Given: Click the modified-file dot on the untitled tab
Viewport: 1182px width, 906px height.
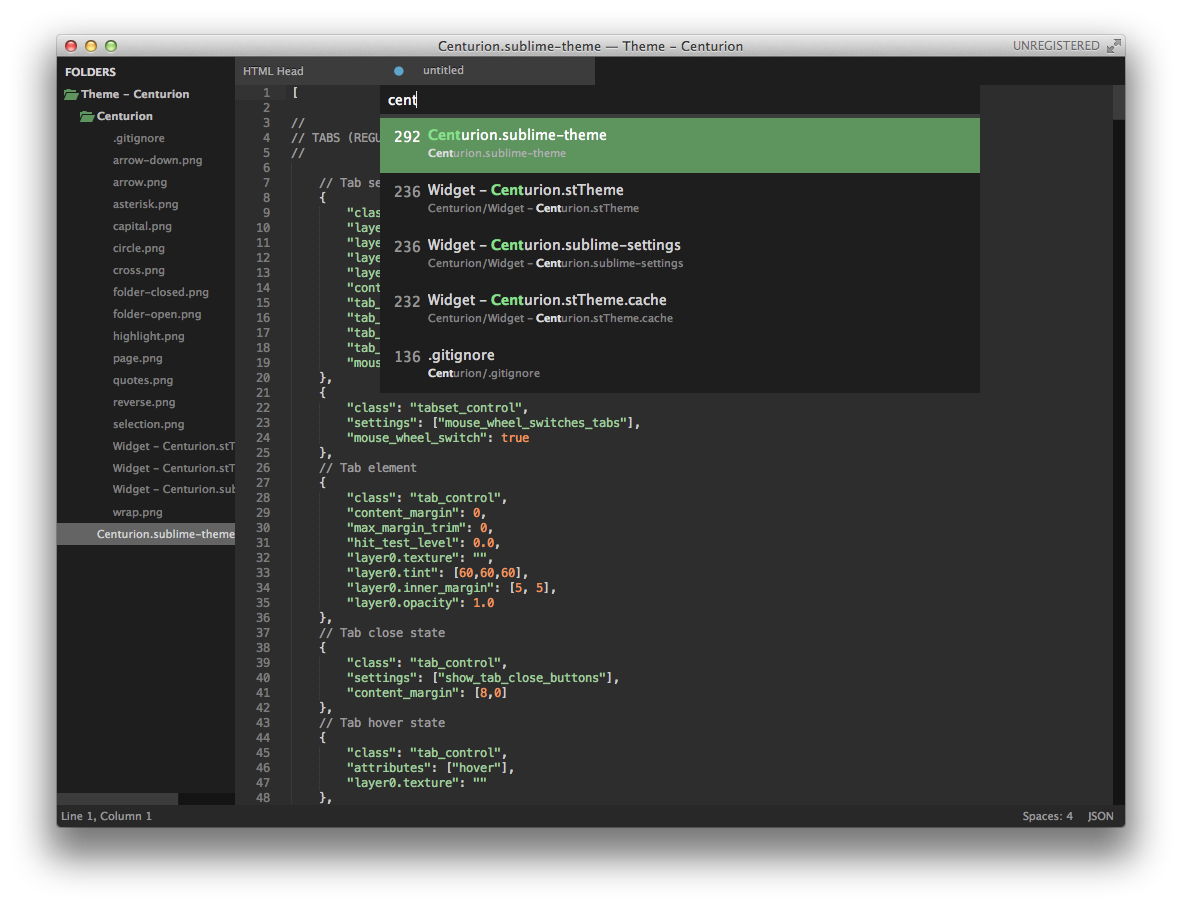Looking at the screenshot, I should pyautogui.click(x=398, y=70).
